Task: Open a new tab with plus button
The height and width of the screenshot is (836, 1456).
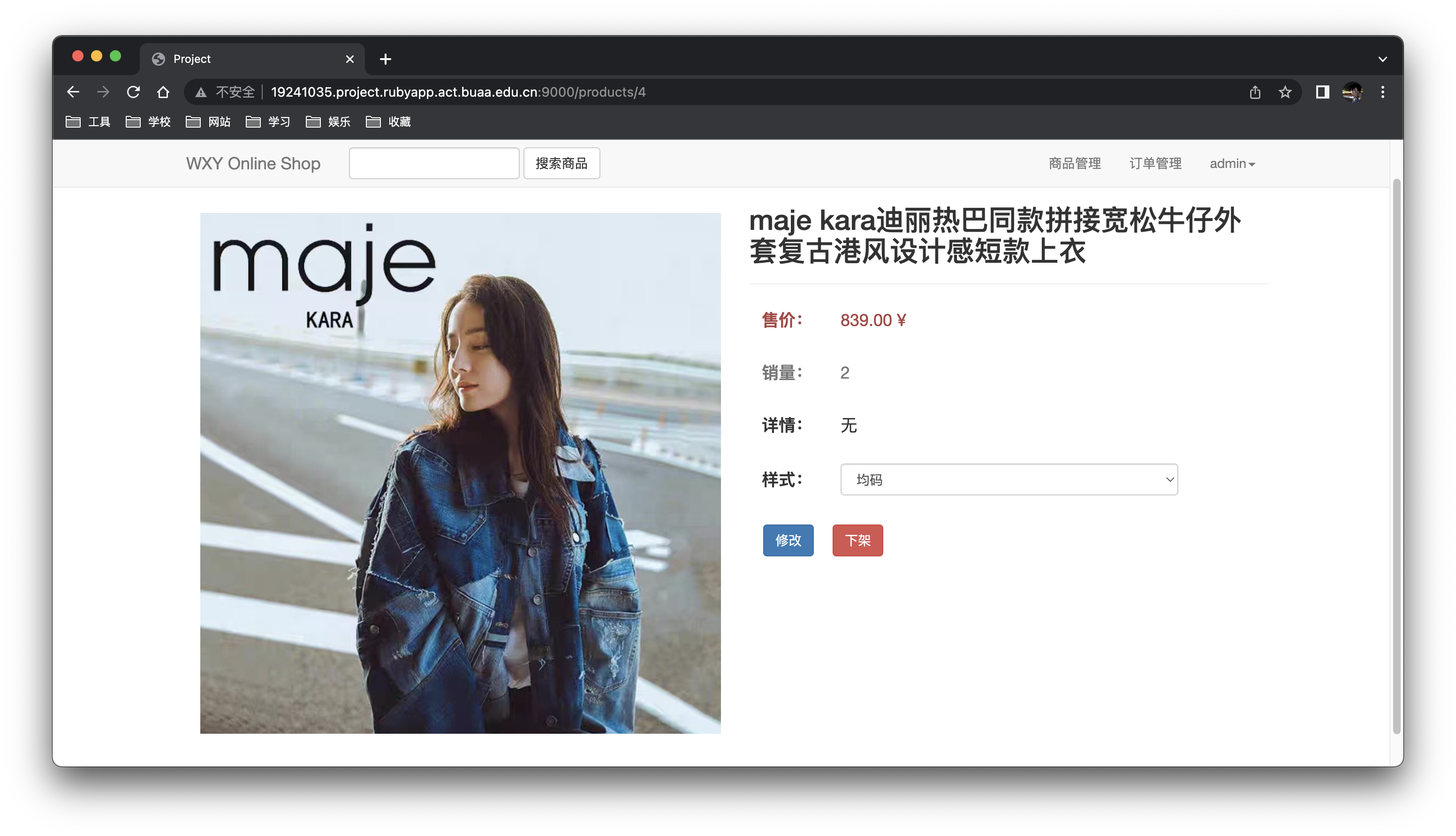Action: [386, 59]
